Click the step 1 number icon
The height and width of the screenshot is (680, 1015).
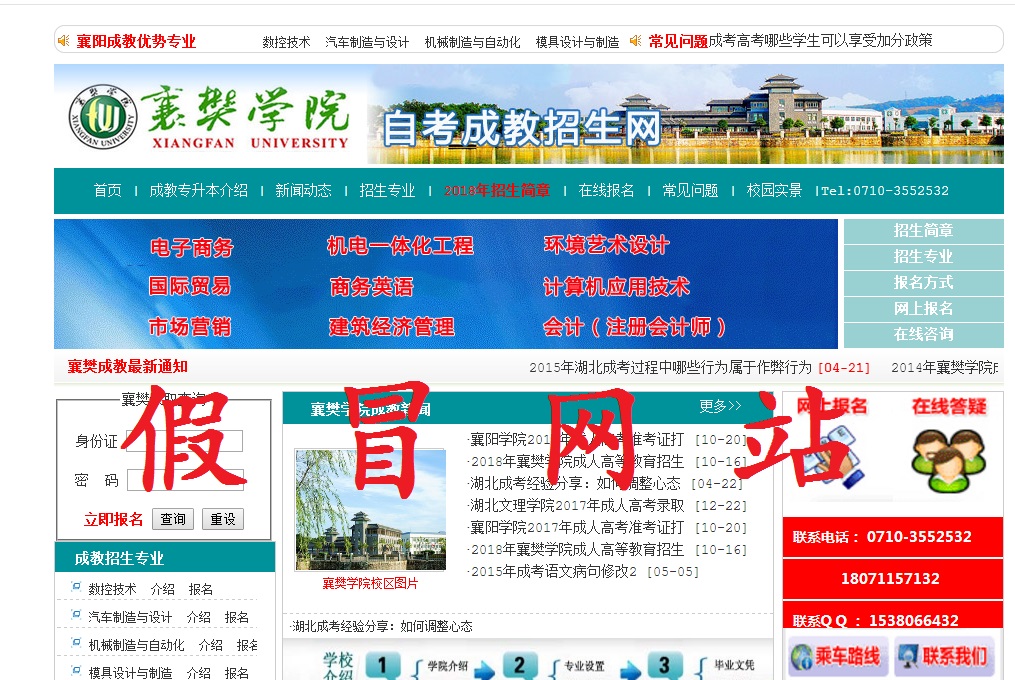click(x=381, y=665)
